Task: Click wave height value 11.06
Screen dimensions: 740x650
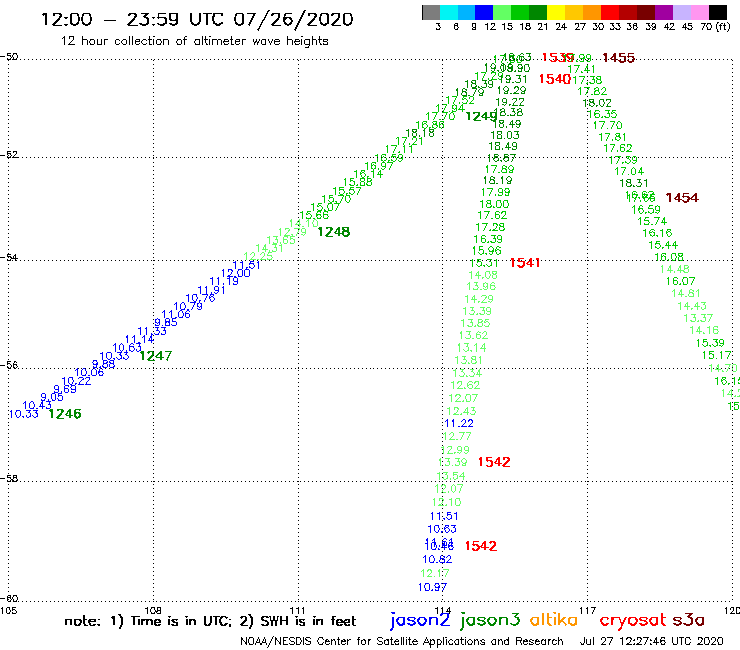Action: pyautogui.click(x=176, y=314)
